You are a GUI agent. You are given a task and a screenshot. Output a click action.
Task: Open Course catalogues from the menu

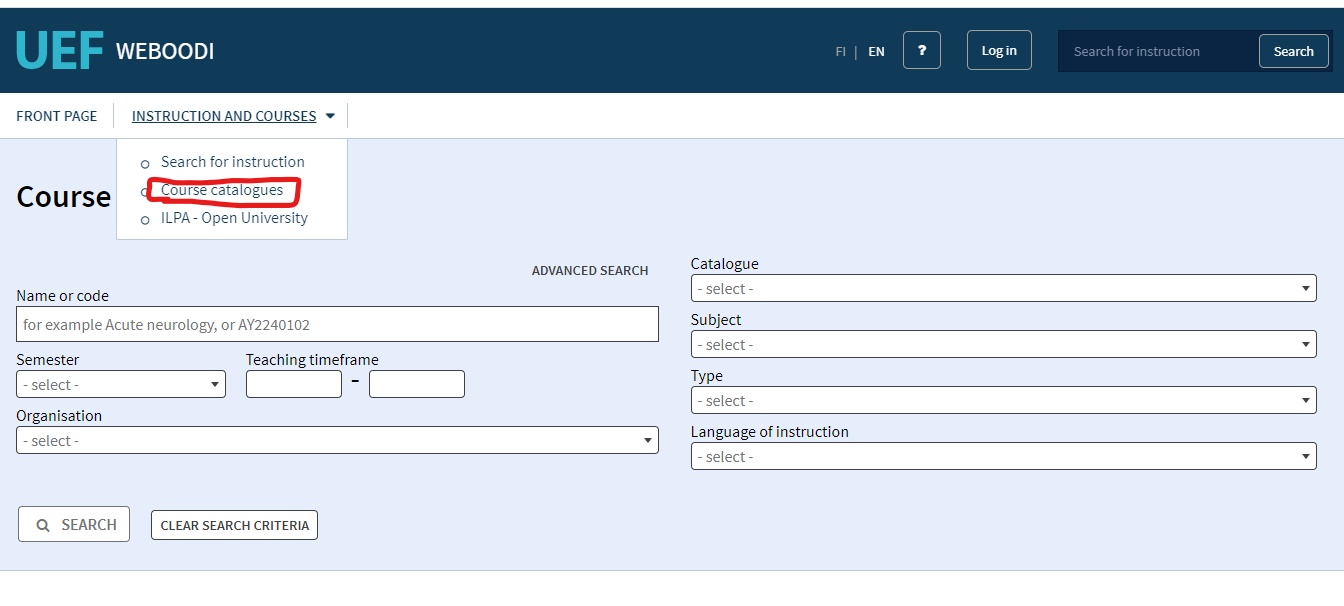222,190
